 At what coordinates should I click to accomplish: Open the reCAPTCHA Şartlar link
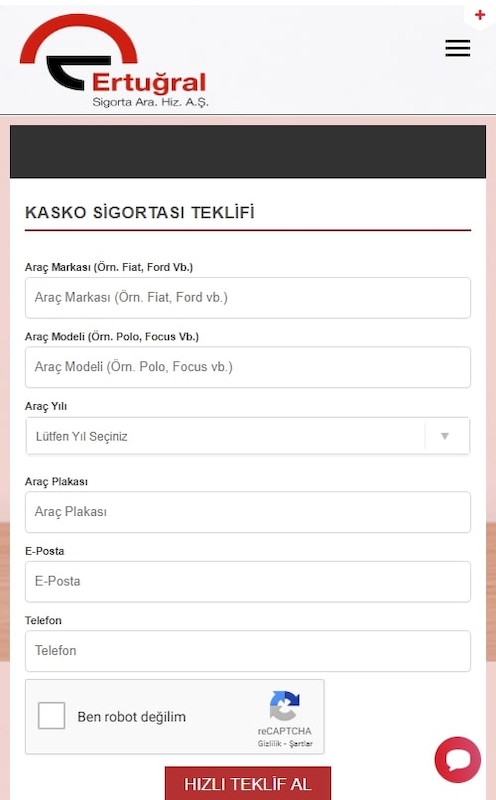tap(301, 743)
